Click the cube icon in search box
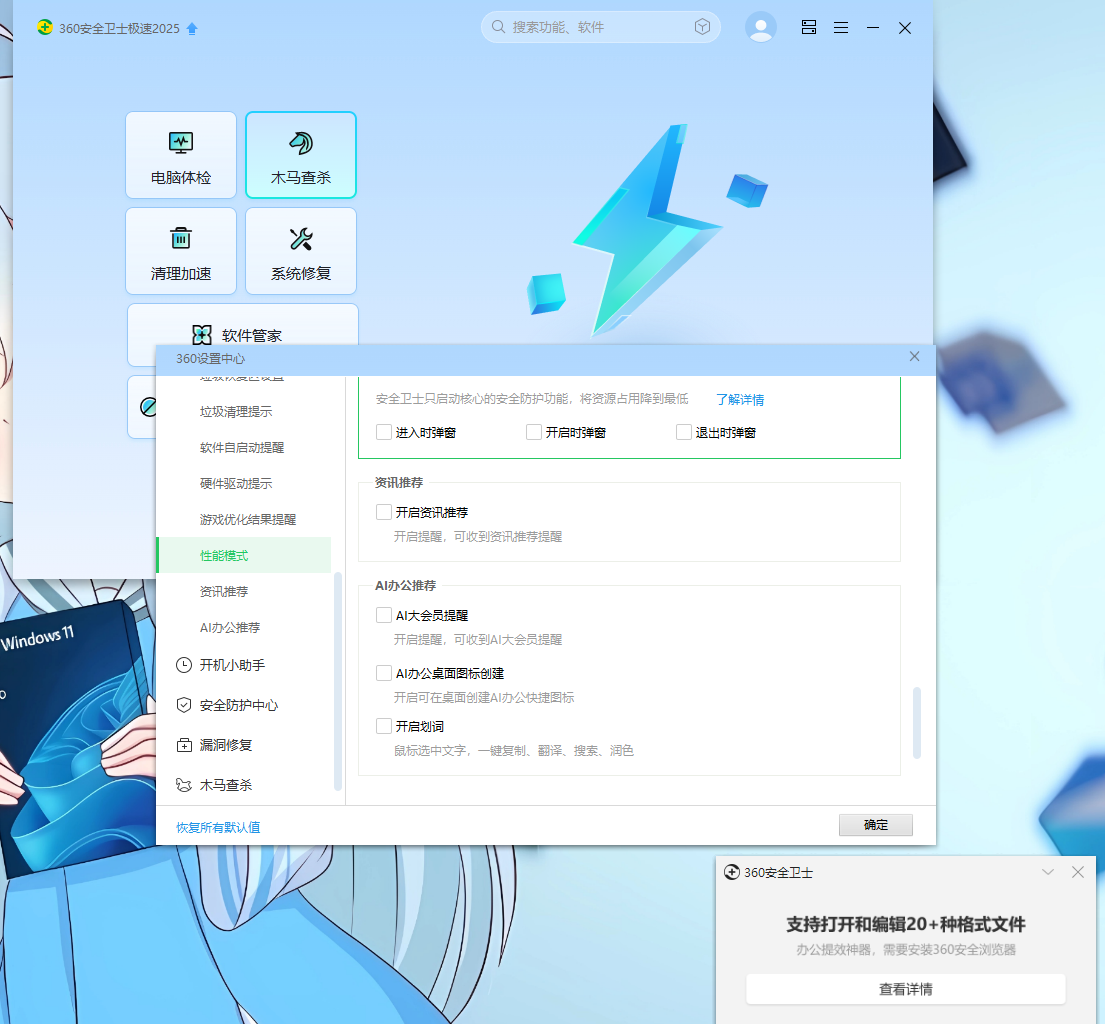This screenshot has width=1105, height=1024. coord(702,27)
